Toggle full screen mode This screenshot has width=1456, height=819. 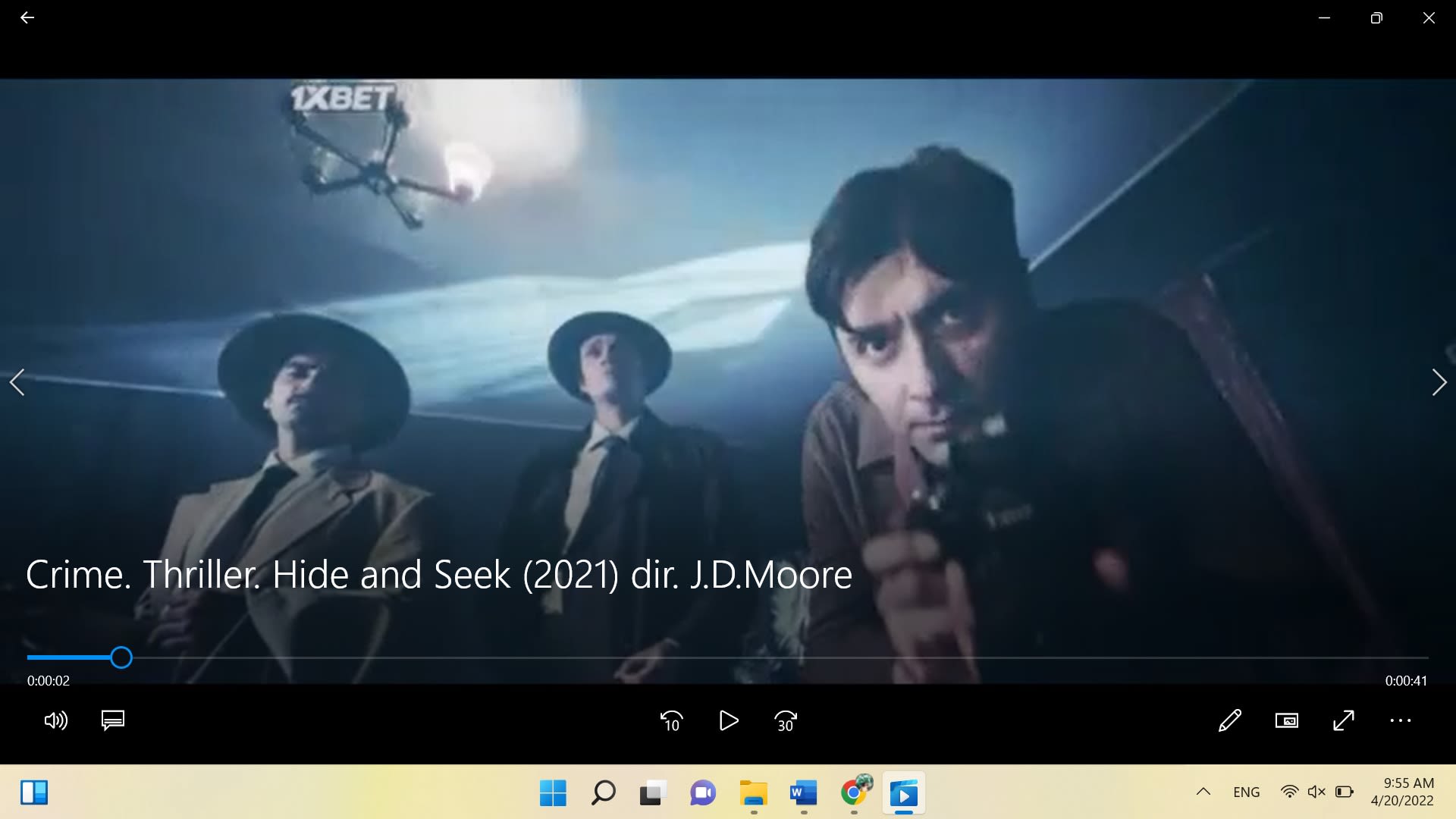(1343, 720)
